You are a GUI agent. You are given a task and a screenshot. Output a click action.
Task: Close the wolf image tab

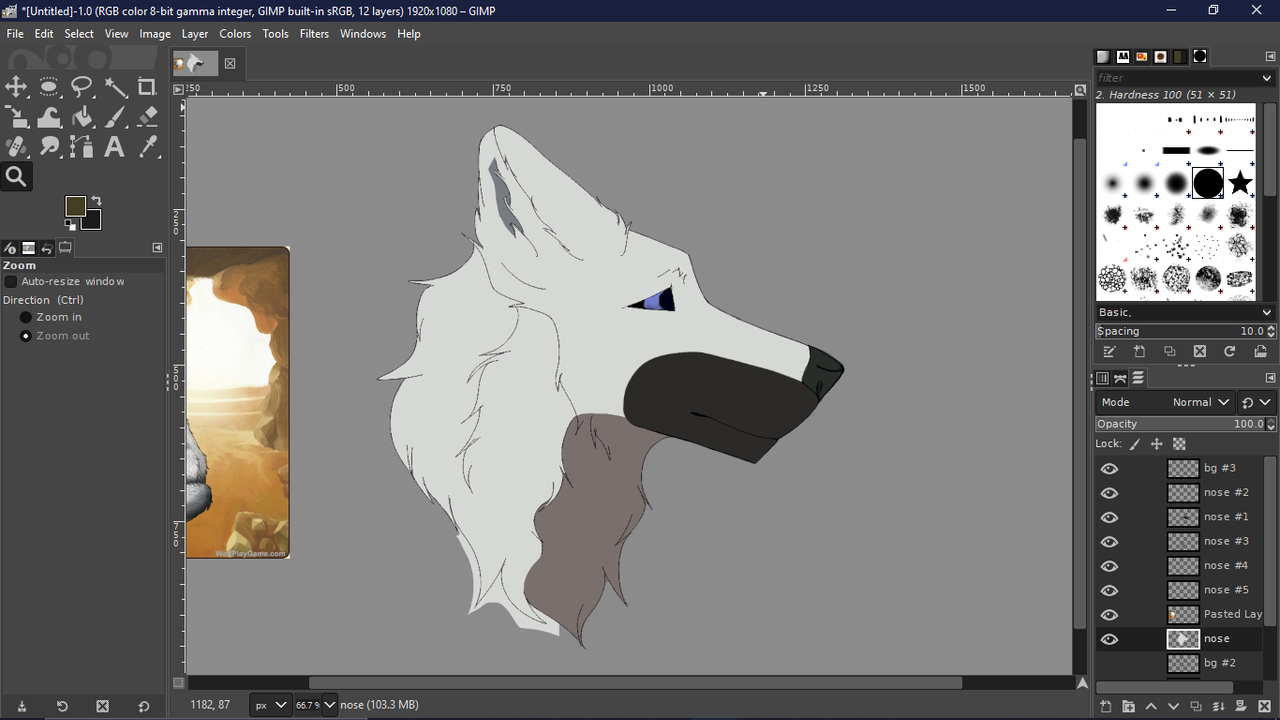coord(230,63)
